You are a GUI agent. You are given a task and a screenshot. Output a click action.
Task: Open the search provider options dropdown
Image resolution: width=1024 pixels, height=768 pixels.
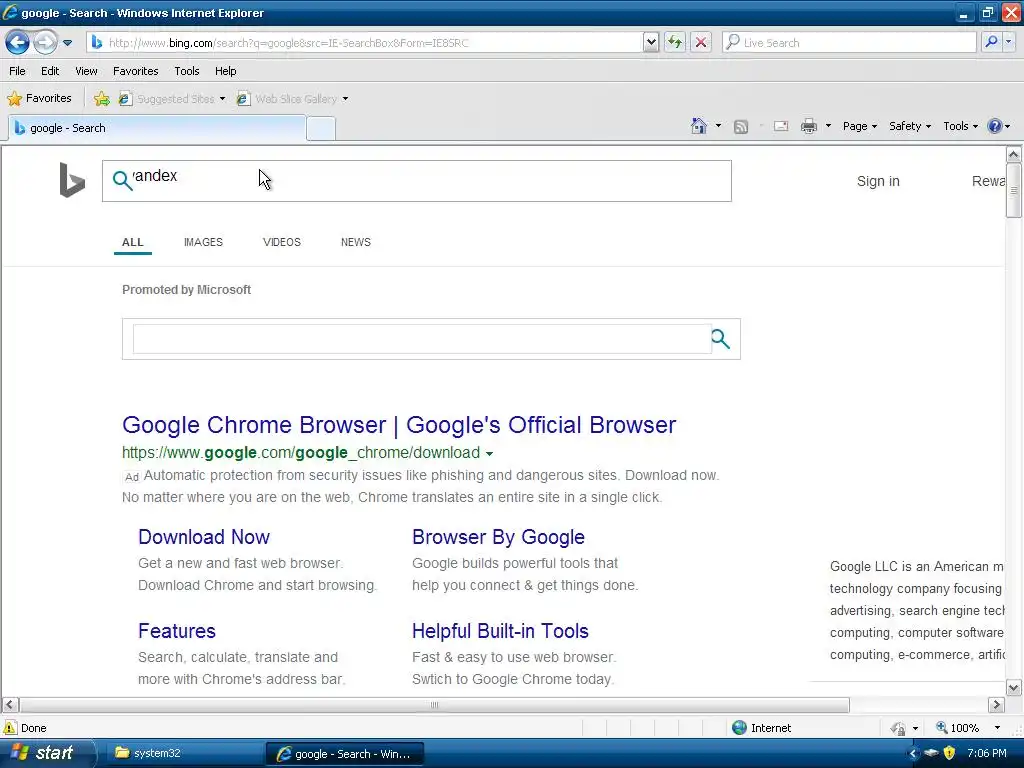pyautogui.click(x=1009, y=42)
